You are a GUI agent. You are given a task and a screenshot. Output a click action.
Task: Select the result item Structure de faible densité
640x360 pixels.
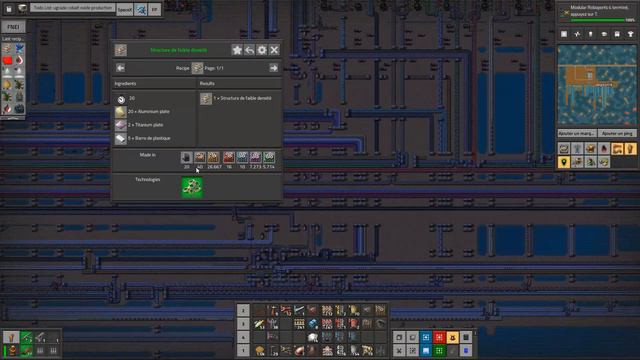click(206, 98)
